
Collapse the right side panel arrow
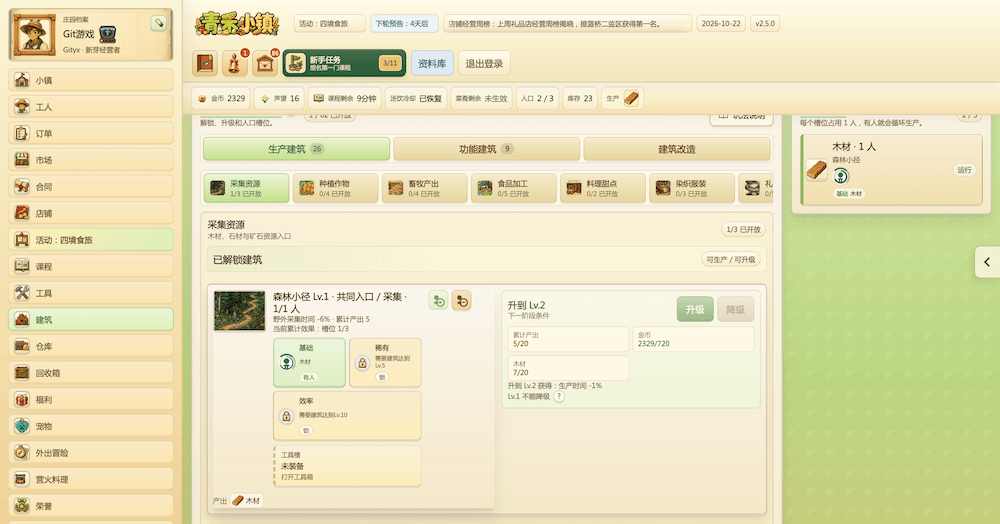click(987, 262)
